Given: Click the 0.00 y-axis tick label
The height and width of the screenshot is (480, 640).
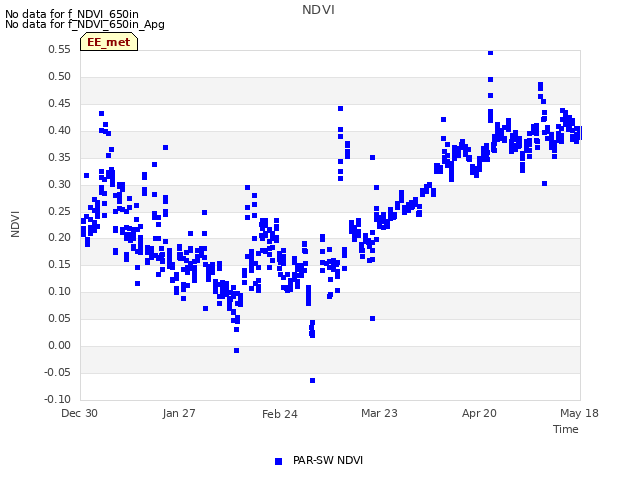Looking at the screenshot, I should tap(60, 345).
